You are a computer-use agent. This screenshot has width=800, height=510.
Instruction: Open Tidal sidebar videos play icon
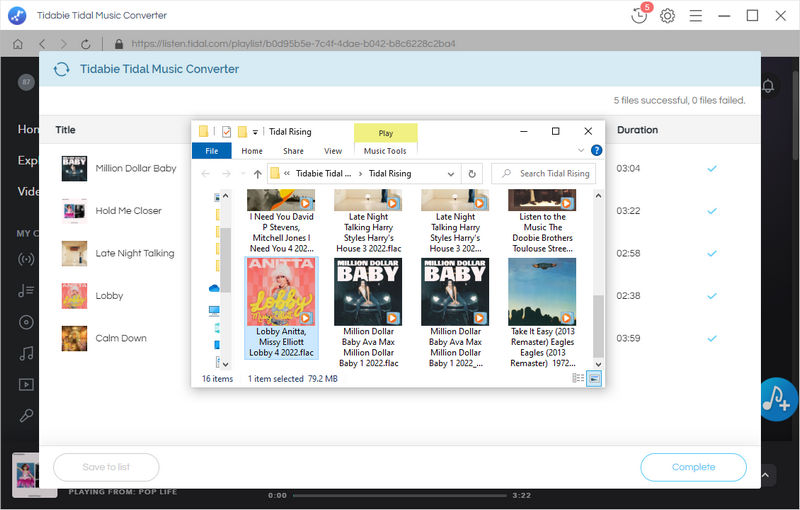point(26,385)
